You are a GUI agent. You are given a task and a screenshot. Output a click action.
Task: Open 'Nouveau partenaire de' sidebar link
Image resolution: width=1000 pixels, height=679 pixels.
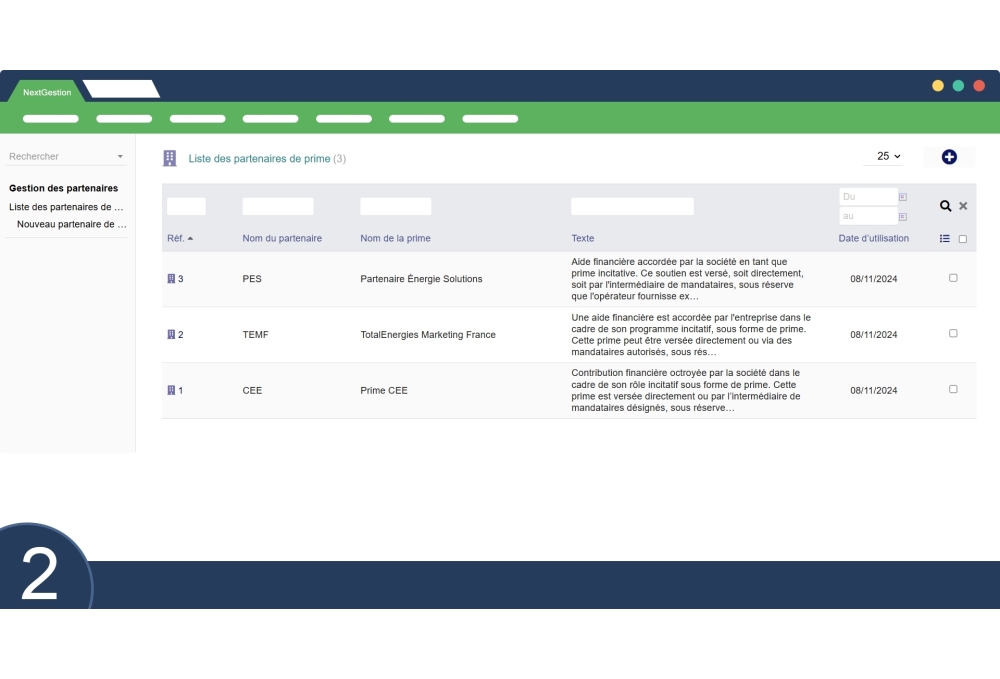point(71,224)
